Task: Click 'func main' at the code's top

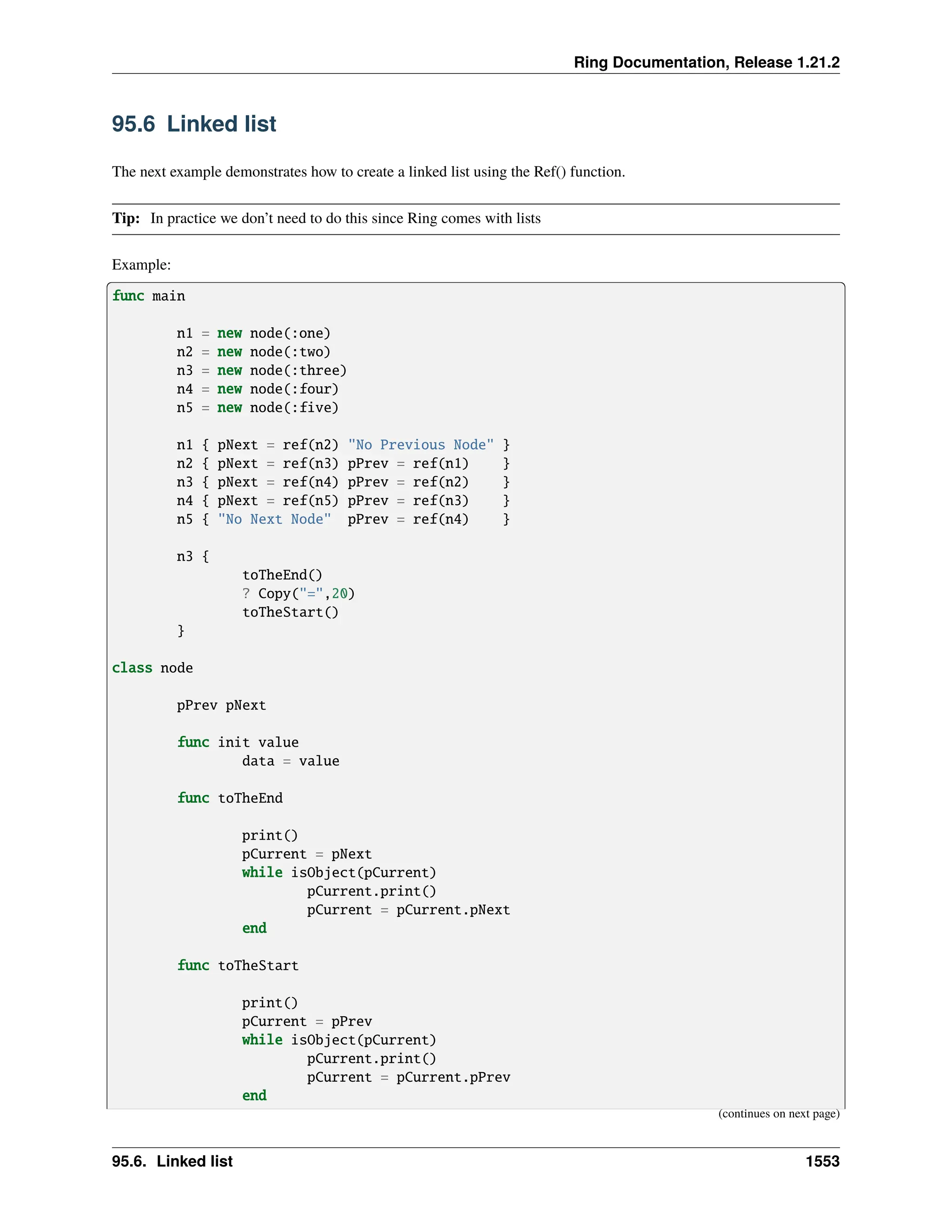Action: (x=148, y=296)
